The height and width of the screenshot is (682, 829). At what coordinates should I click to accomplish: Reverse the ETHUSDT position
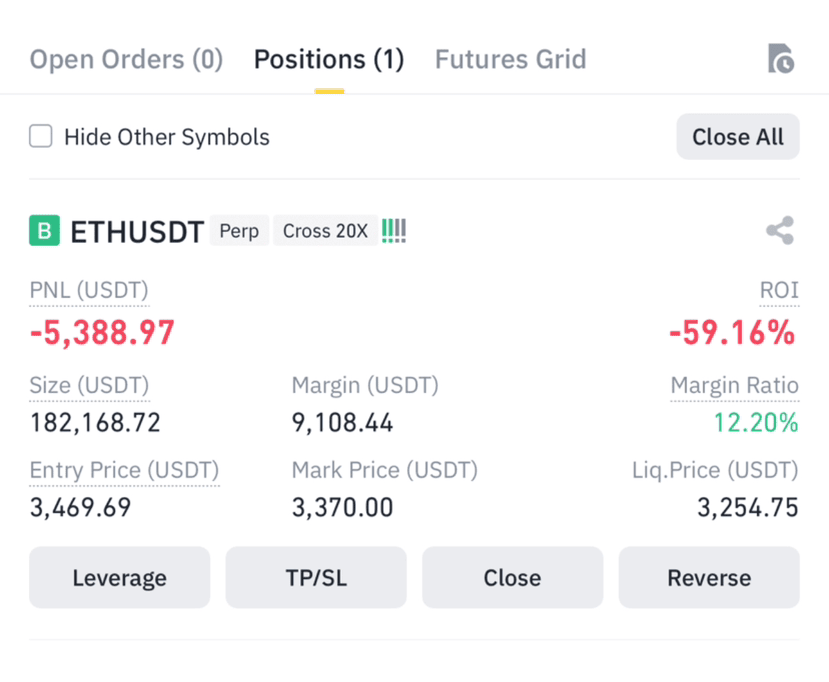pos(709,577)
